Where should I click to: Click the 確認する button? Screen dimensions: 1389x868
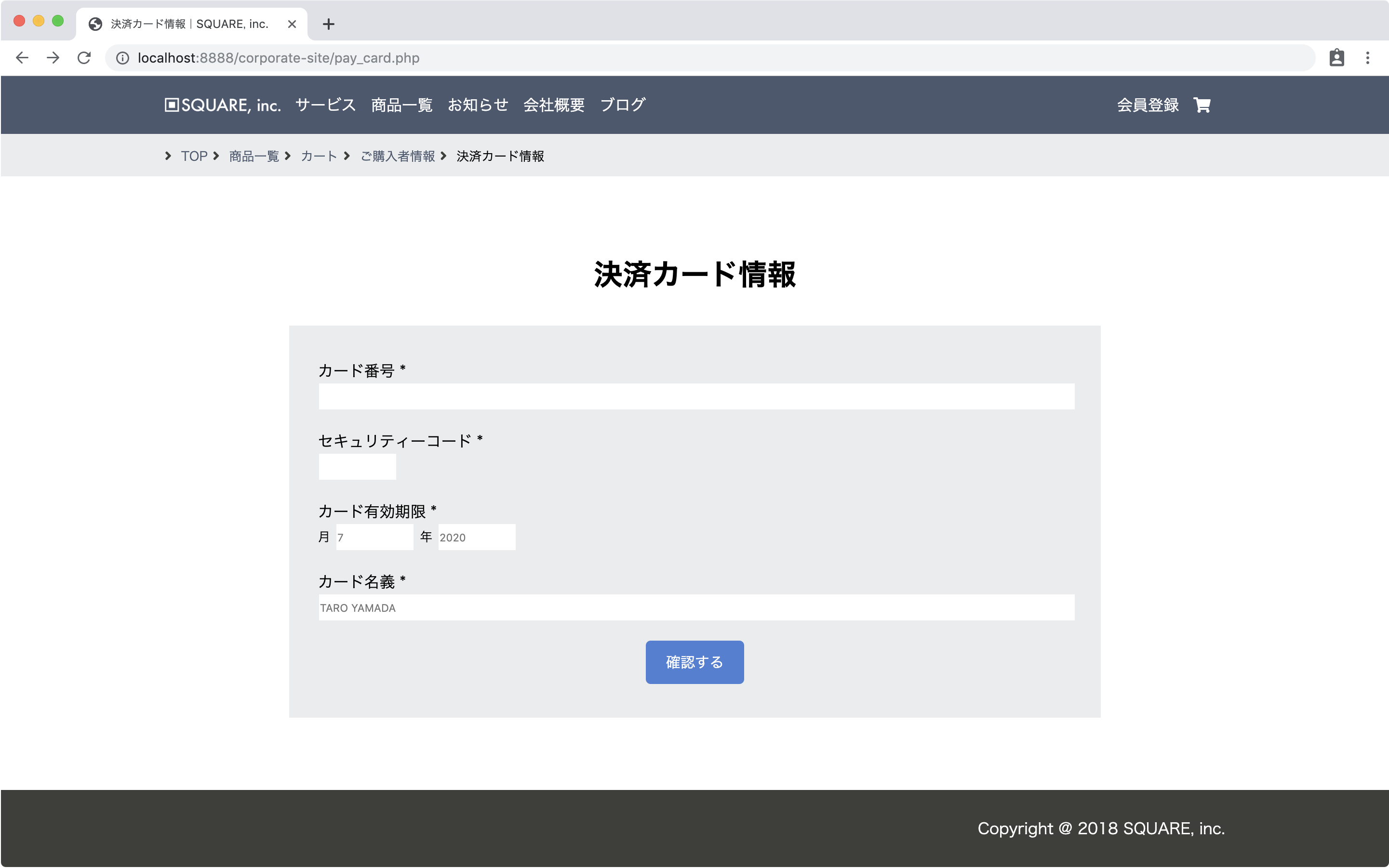pyautogui.click(x=694, y=662)
